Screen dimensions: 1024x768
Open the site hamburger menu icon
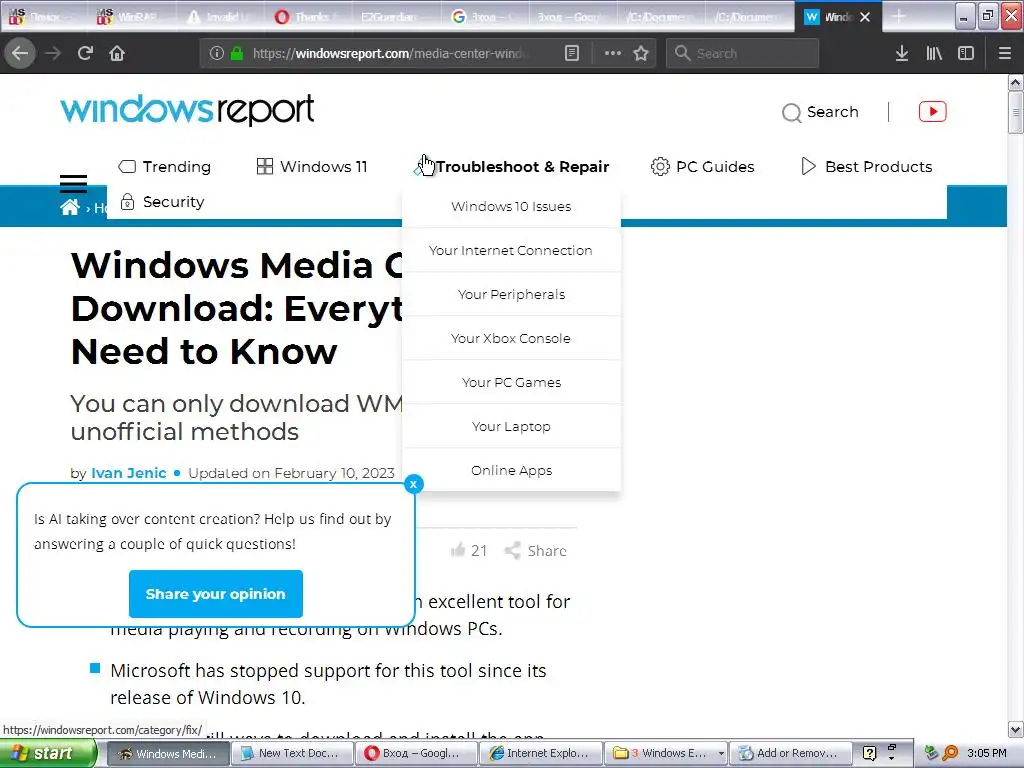(x=73, y=184)
